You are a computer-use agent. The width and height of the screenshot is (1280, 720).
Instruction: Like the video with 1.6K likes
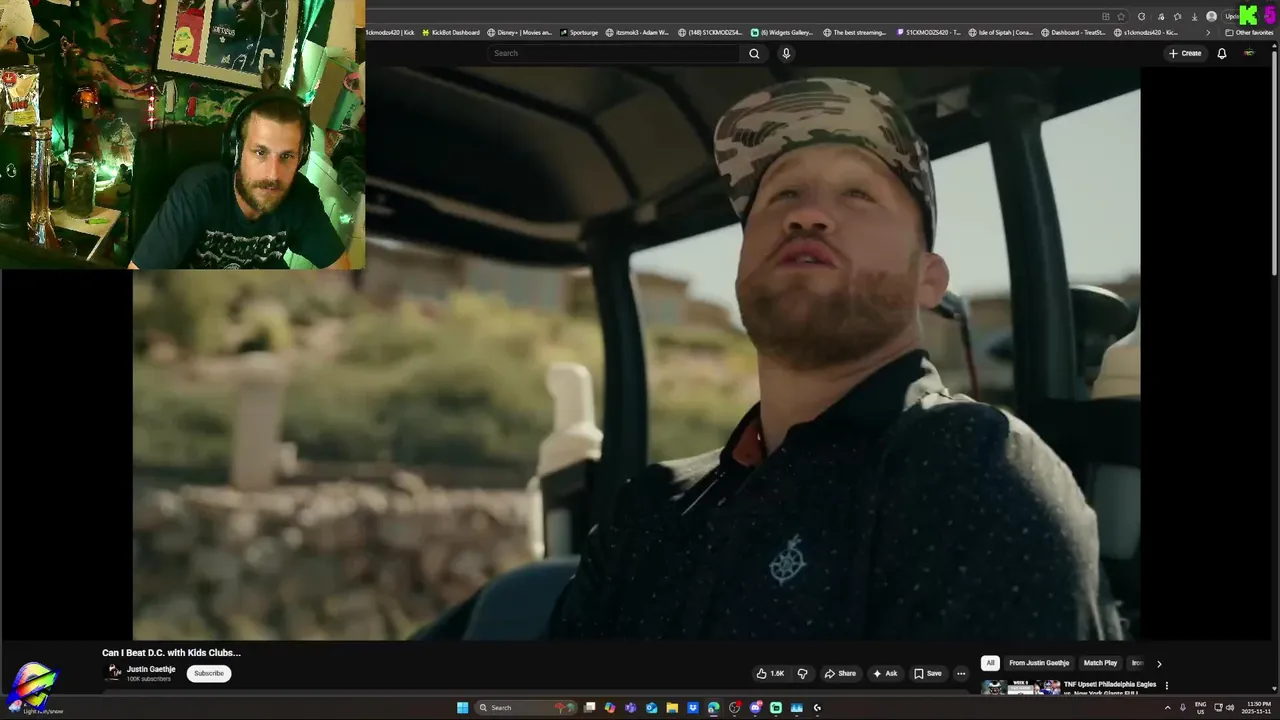click(771, 673)
